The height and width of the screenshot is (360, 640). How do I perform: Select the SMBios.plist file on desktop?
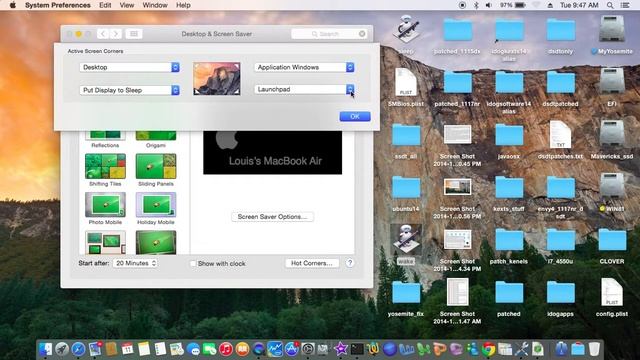tap(406, 87)
